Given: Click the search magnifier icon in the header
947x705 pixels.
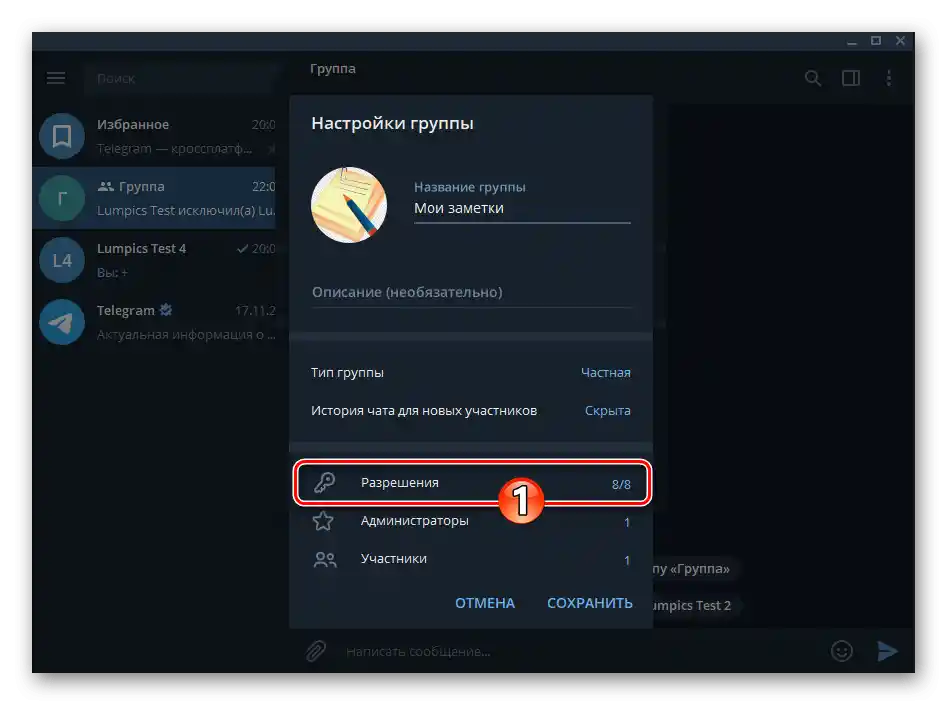Looking at the screenshot, I should [813, 77].
